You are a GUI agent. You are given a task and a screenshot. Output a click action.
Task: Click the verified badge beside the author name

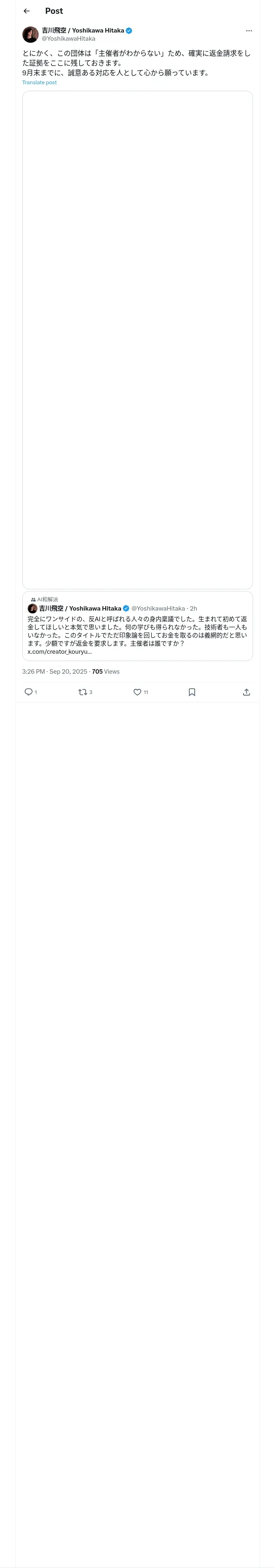129,31
